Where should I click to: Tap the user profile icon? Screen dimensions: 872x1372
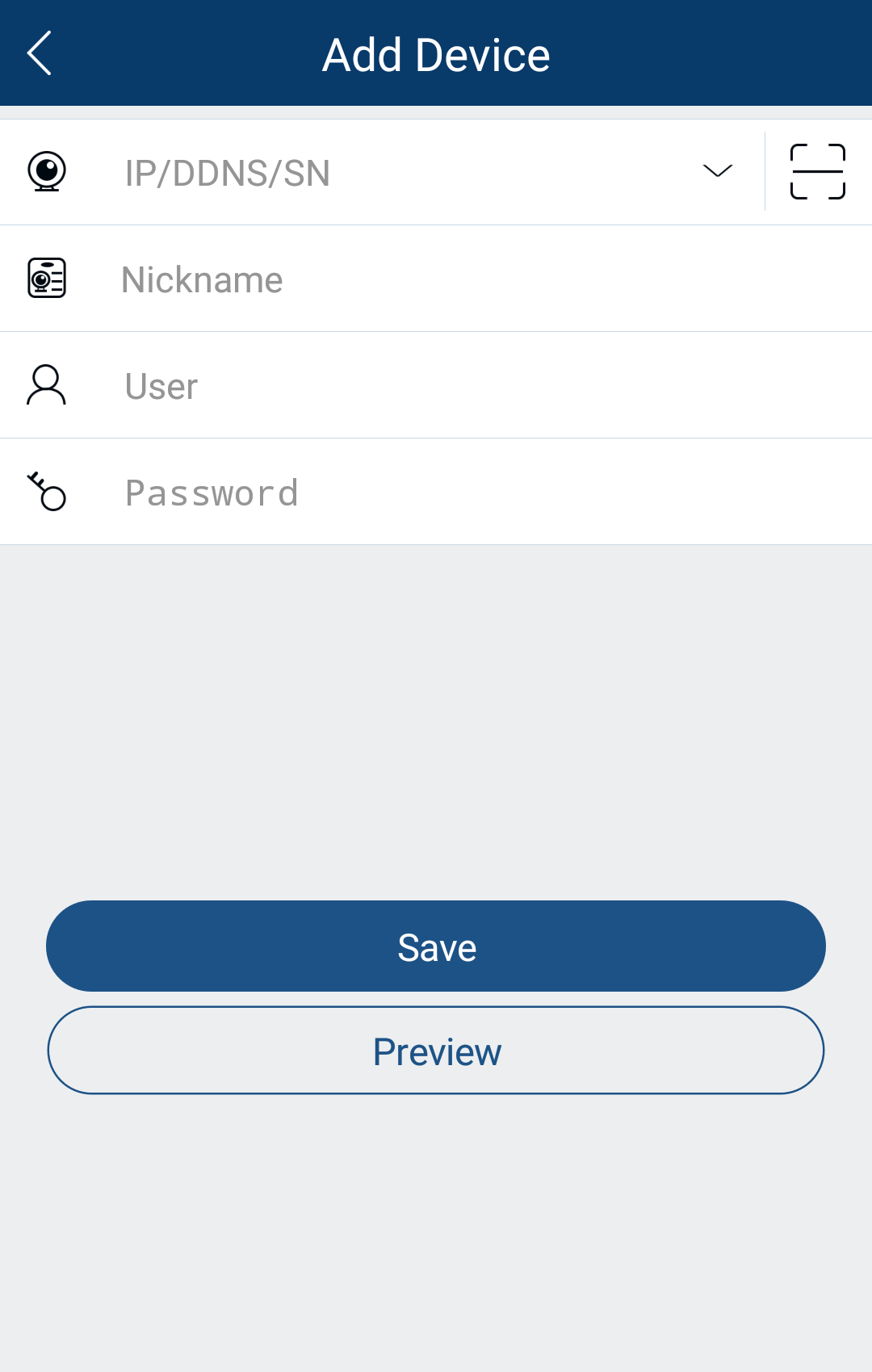click(47, 385)
